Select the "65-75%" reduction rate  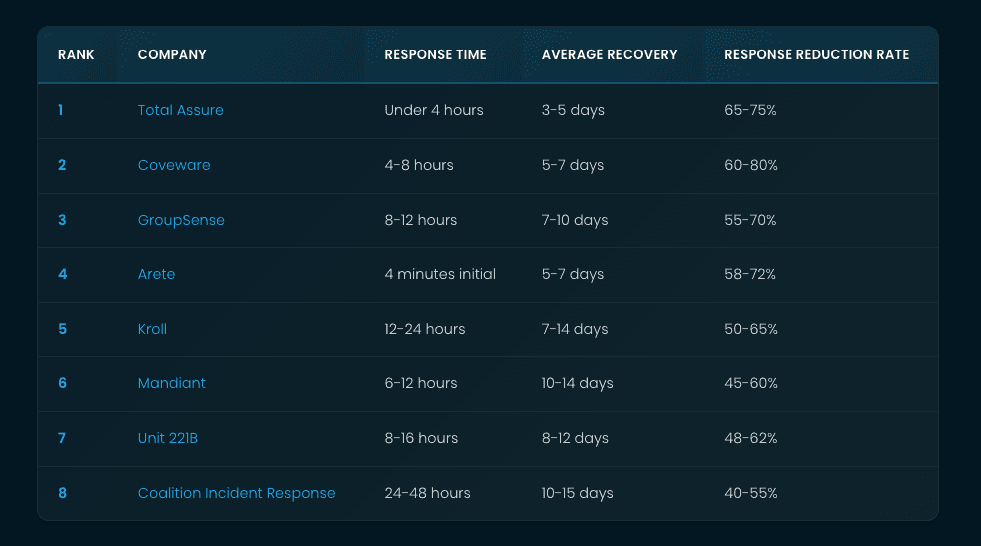pos(750,110)
